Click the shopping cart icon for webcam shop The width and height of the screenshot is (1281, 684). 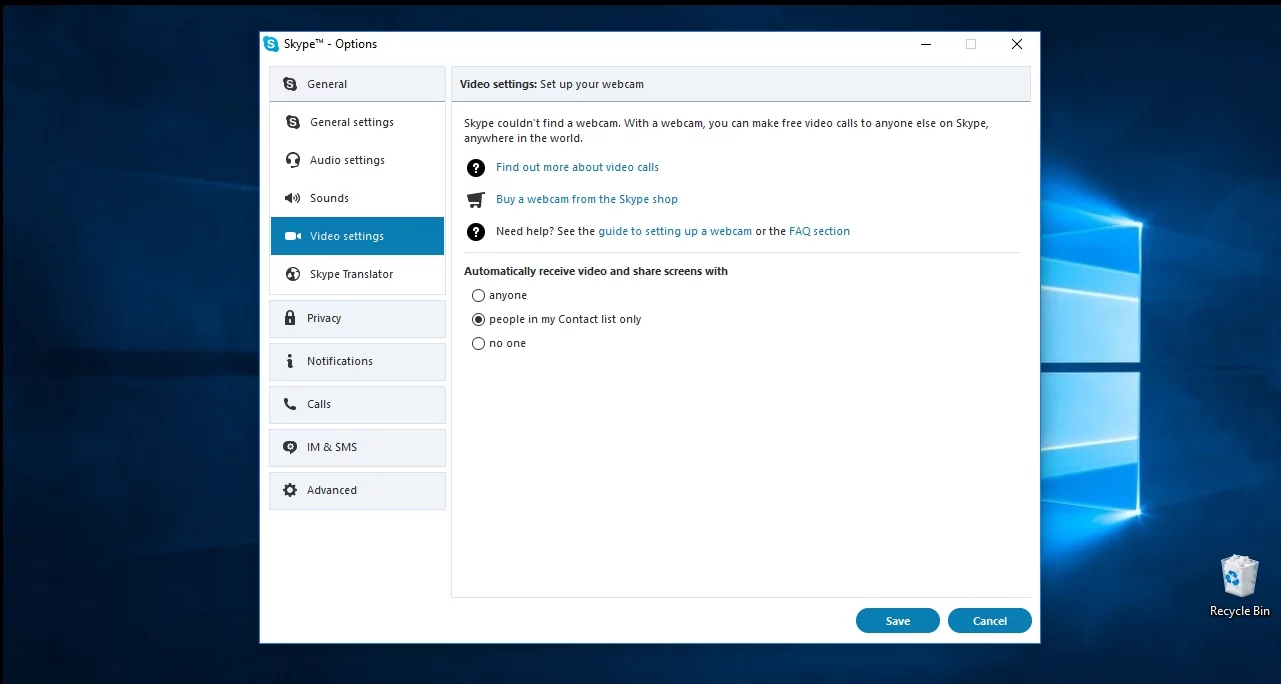[x=476, y=200]
